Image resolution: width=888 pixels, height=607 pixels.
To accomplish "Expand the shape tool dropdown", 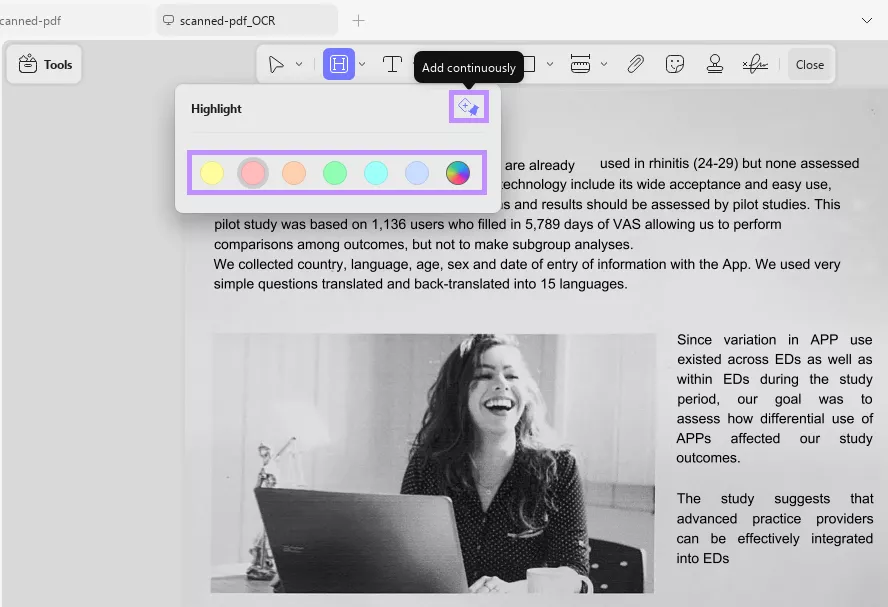I will [x=551, y=63].
